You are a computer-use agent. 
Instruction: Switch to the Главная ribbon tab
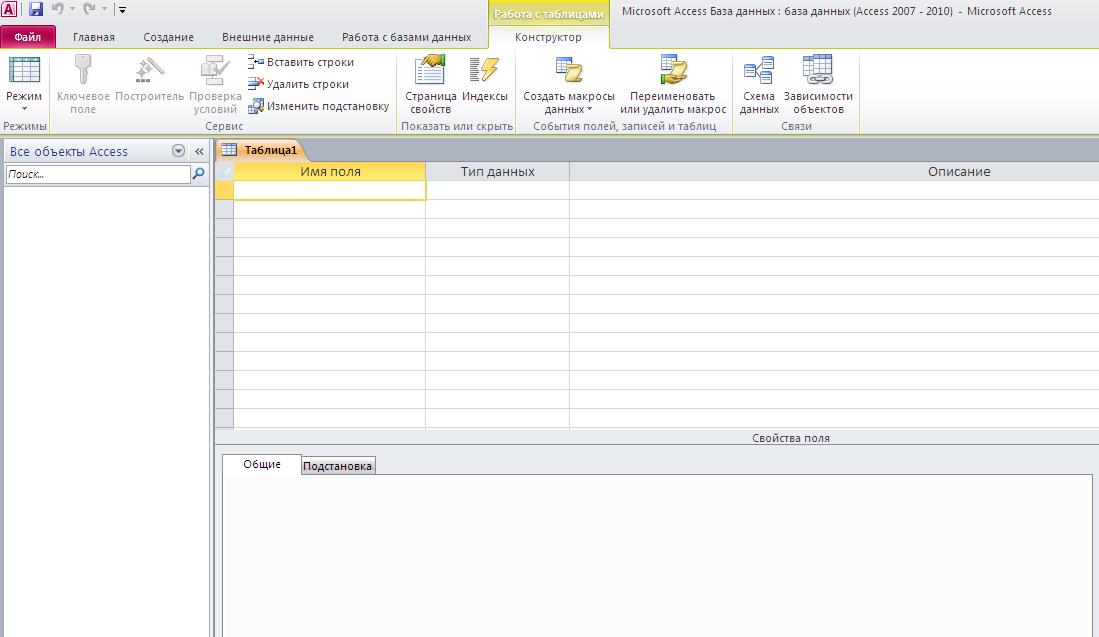point(94,37)
